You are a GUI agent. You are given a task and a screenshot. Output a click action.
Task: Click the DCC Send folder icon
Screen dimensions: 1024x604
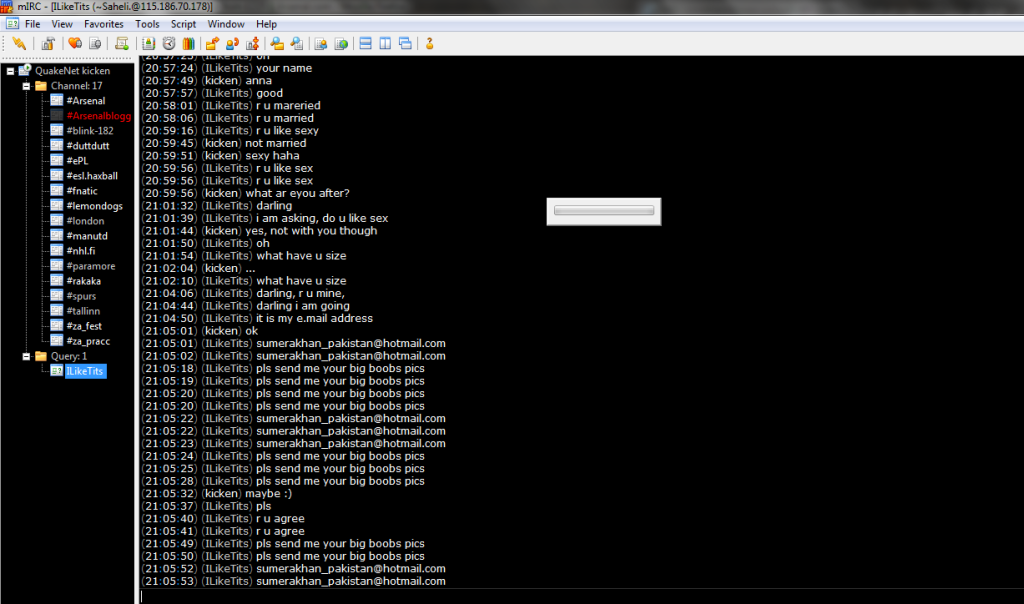tap(211, 44)
